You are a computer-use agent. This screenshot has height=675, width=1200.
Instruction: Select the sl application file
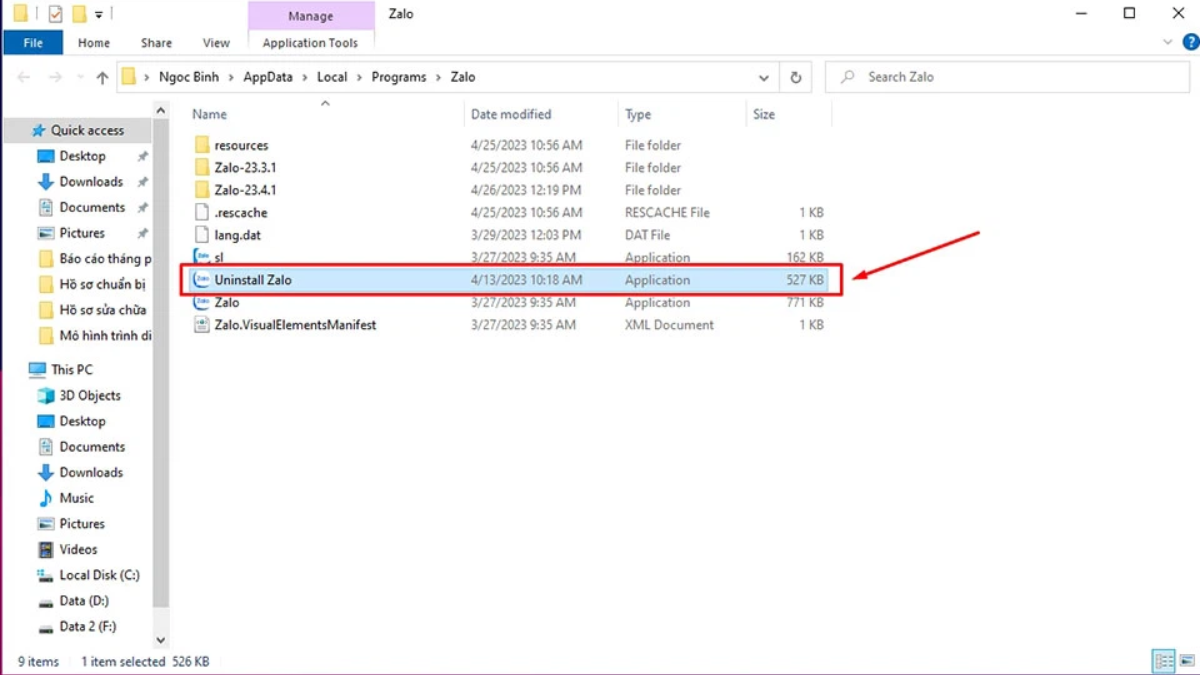coord(219,258)
